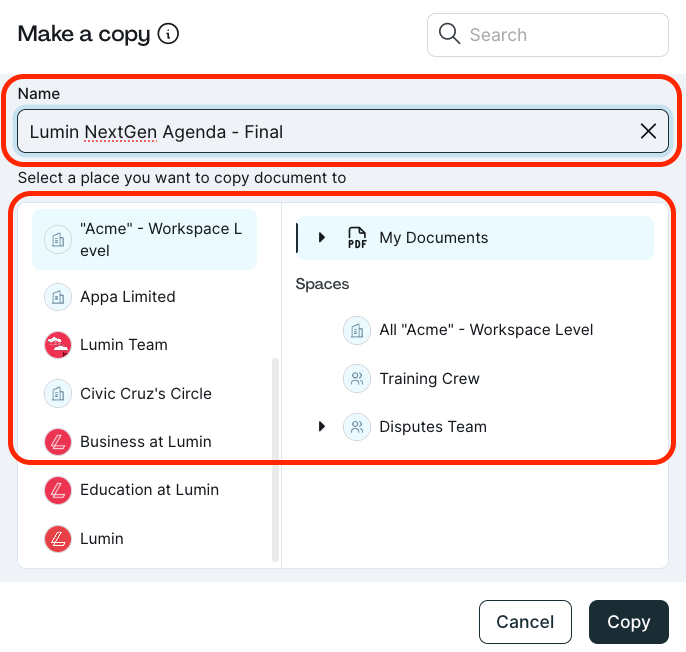Click the info icon beside Make a copy
This screenshot has height=652, width=686.
click(x=168, y=34)
